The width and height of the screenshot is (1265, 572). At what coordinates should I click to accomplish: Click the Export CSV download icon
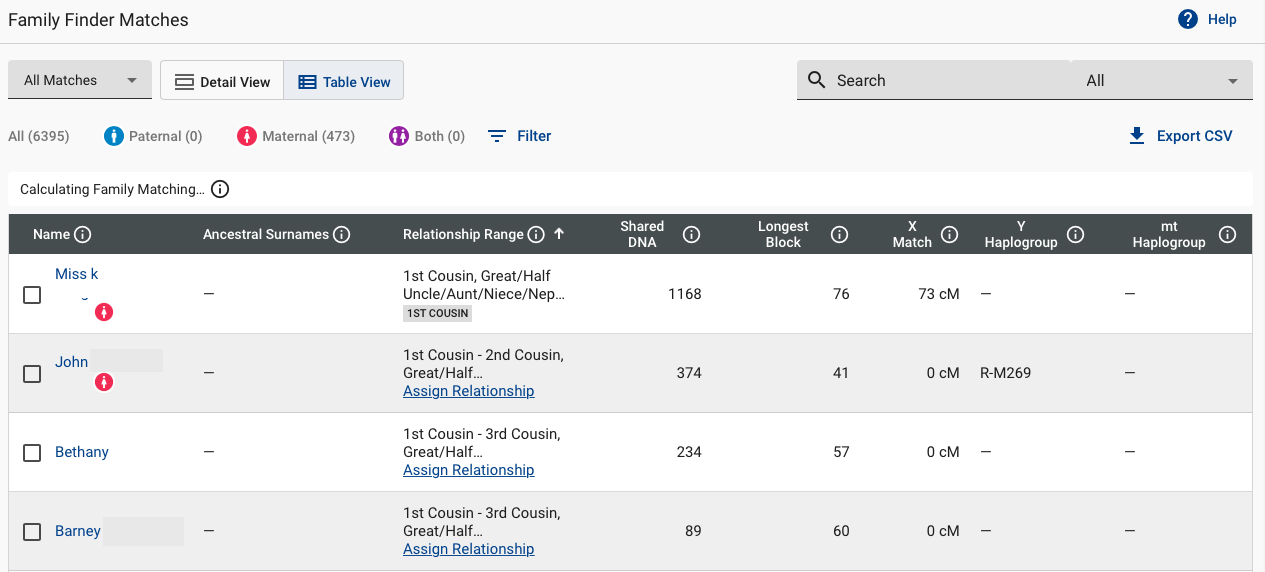coord(1136,136)
